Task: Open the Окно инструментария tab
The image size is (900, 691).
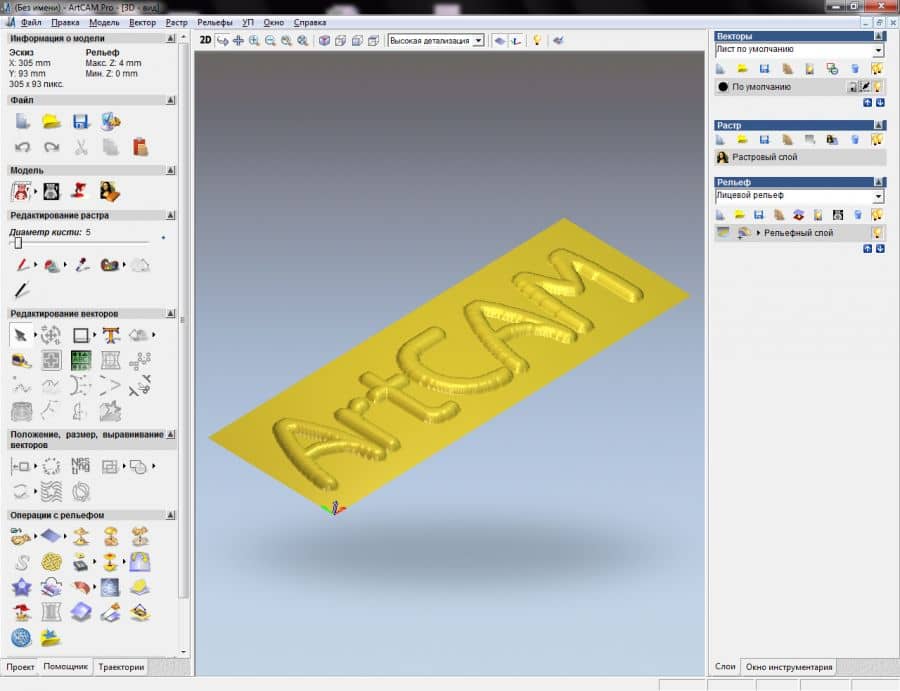Action: pos(789,667)
